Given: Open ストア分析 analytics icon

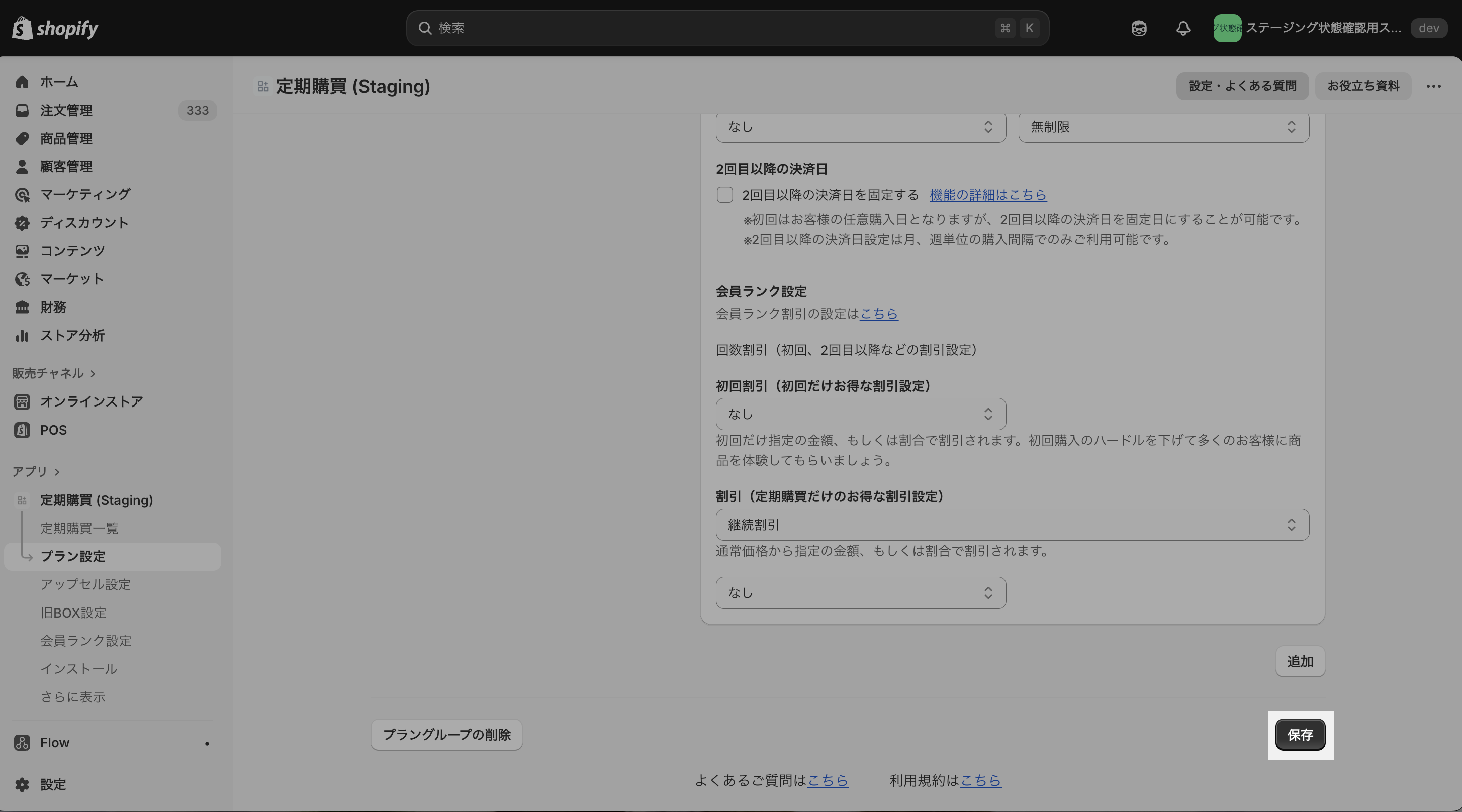Looking at the screenshot, I should coord(22,336).
